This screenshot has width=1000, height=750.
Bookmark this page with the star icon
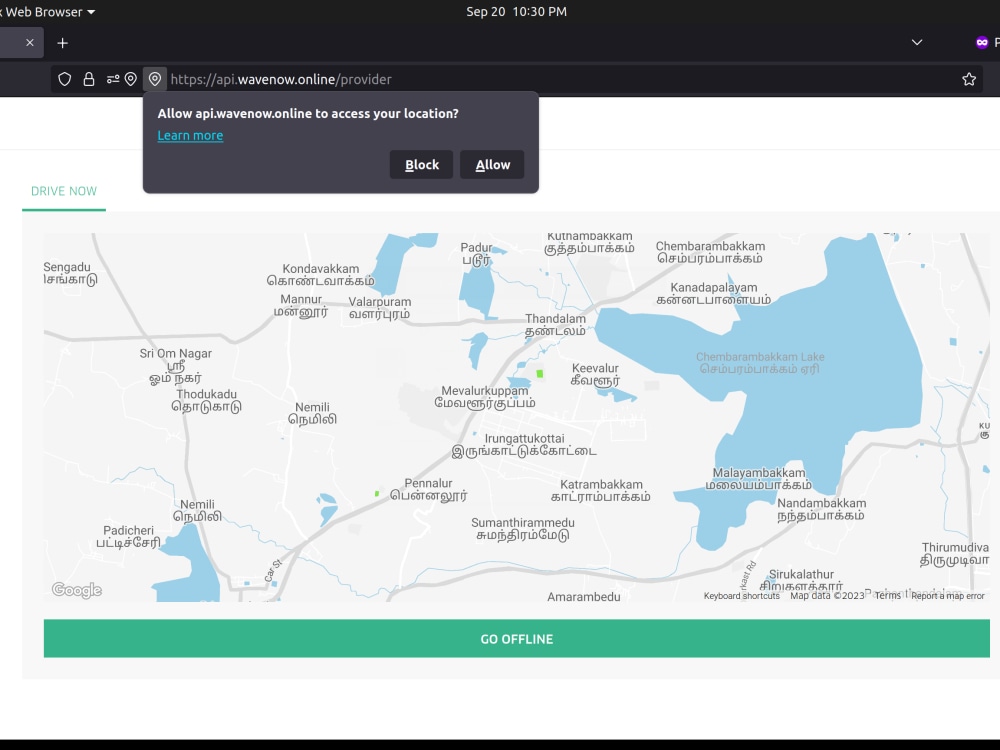click(969, 79)
